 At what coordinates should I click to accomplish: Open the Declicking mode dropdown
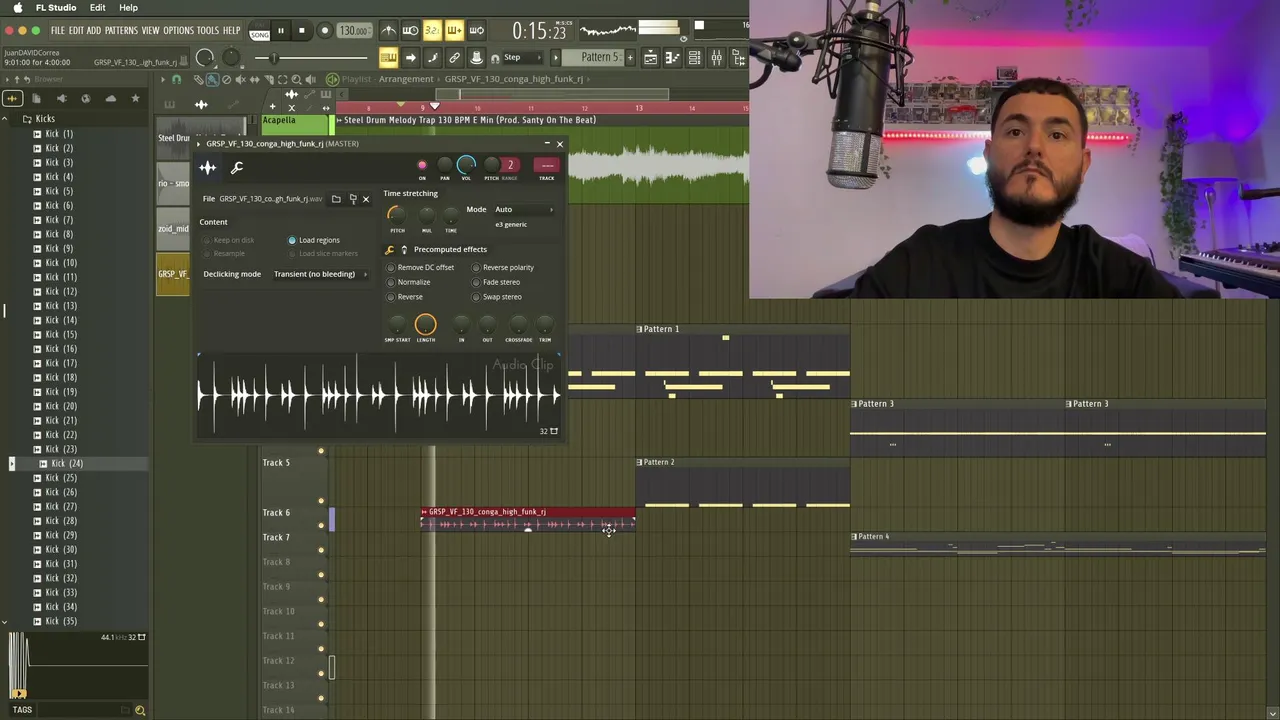click(x=320, y=274)
